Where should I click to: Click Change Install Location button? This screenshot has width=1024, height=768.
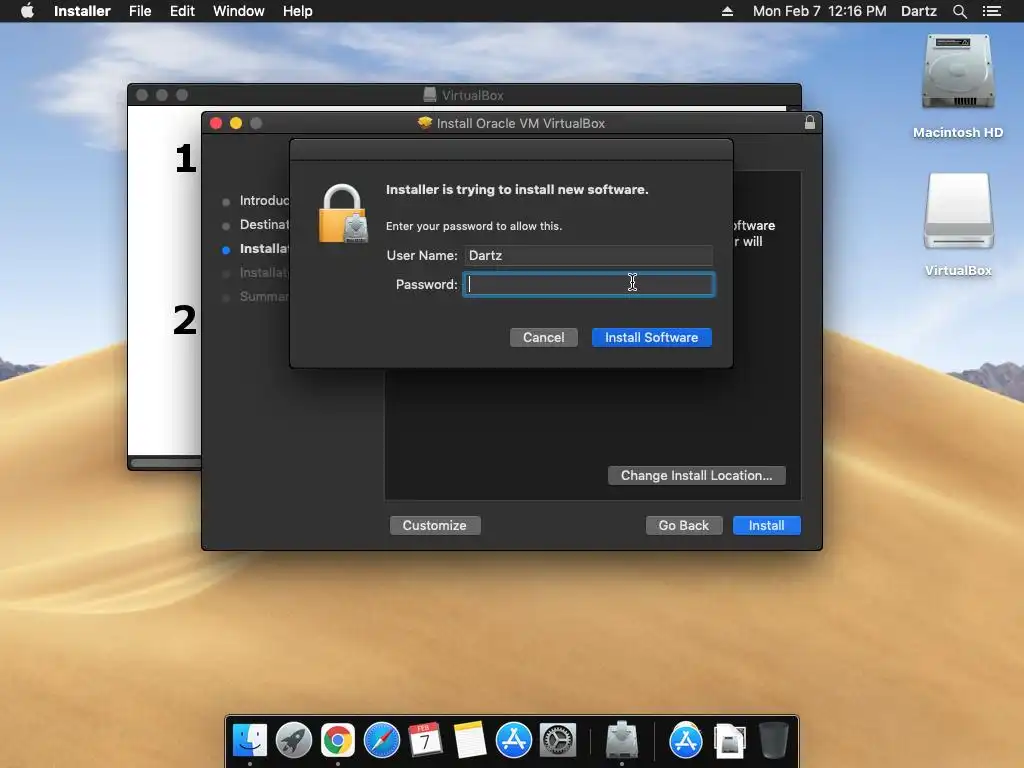[x=696, y=475]
